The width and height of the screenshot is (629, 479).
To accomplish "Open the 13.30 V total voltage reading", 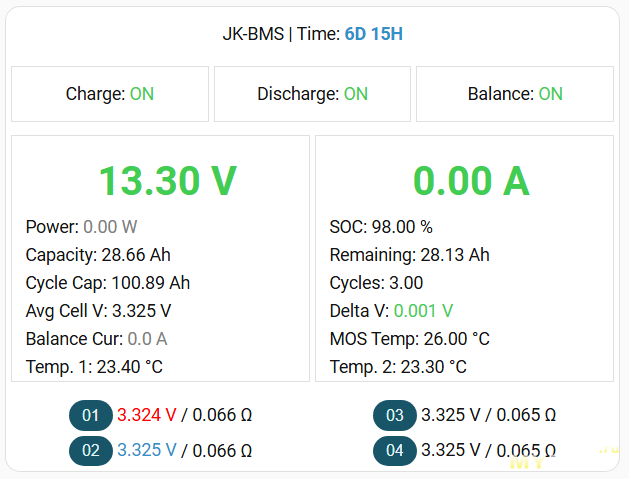I will pyautogui.click(x=167, y=181).
